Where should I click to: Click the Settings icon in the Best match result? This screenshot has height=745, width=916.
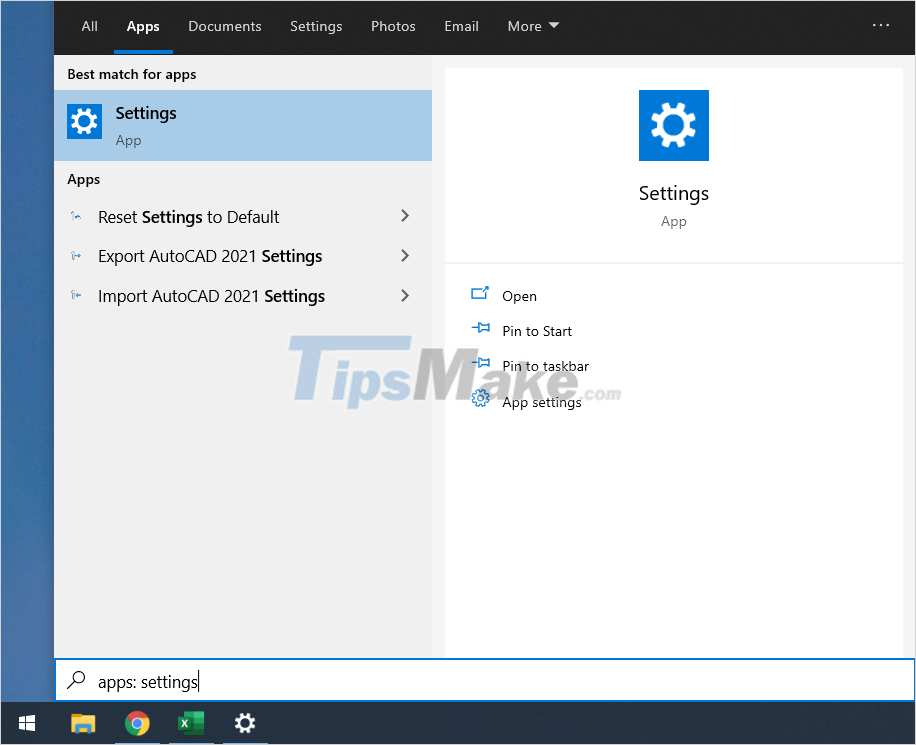[x=84, y=120]
